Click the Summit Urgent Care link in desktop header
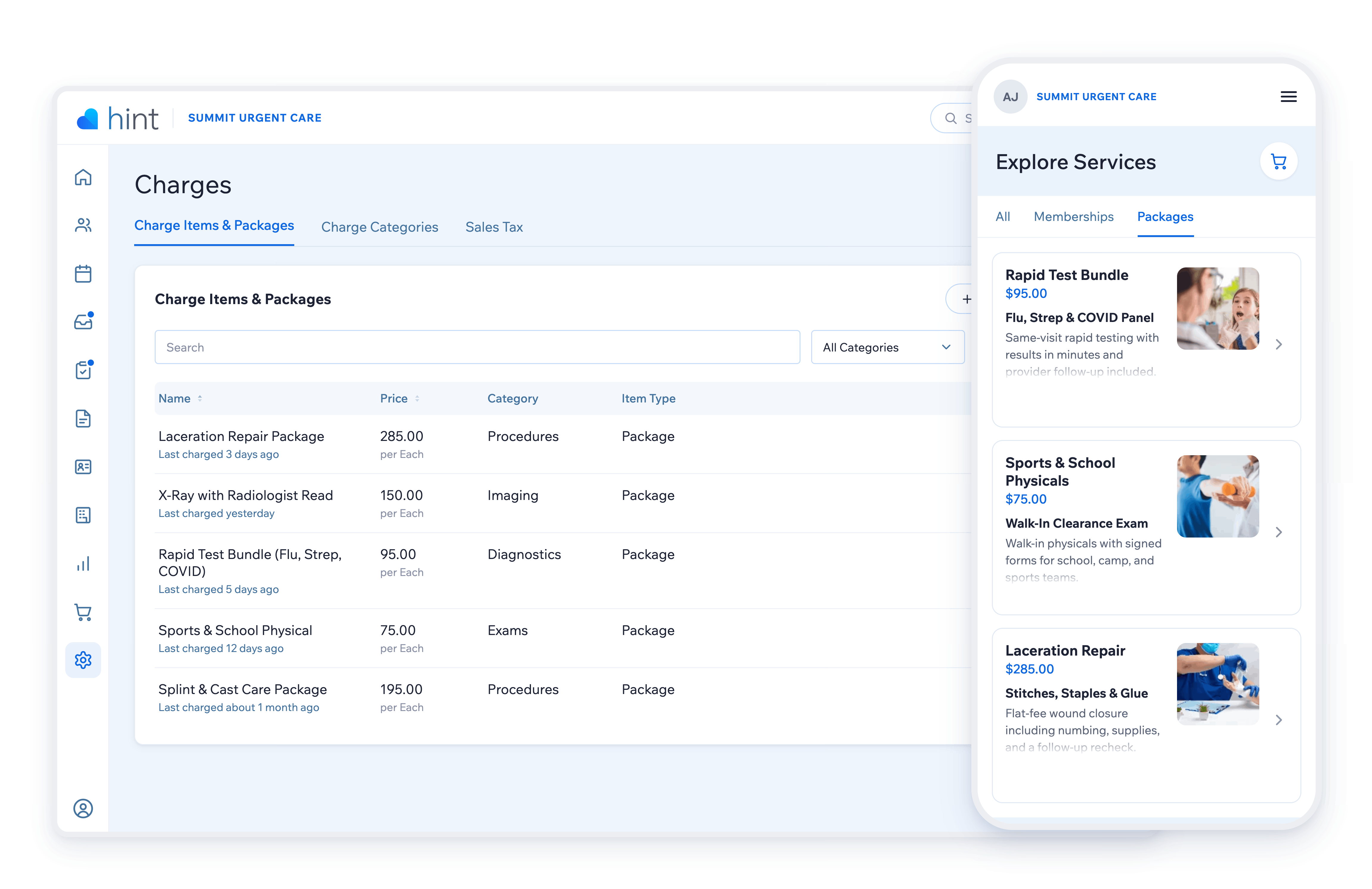1372x889 pixels. pos(255,118)
